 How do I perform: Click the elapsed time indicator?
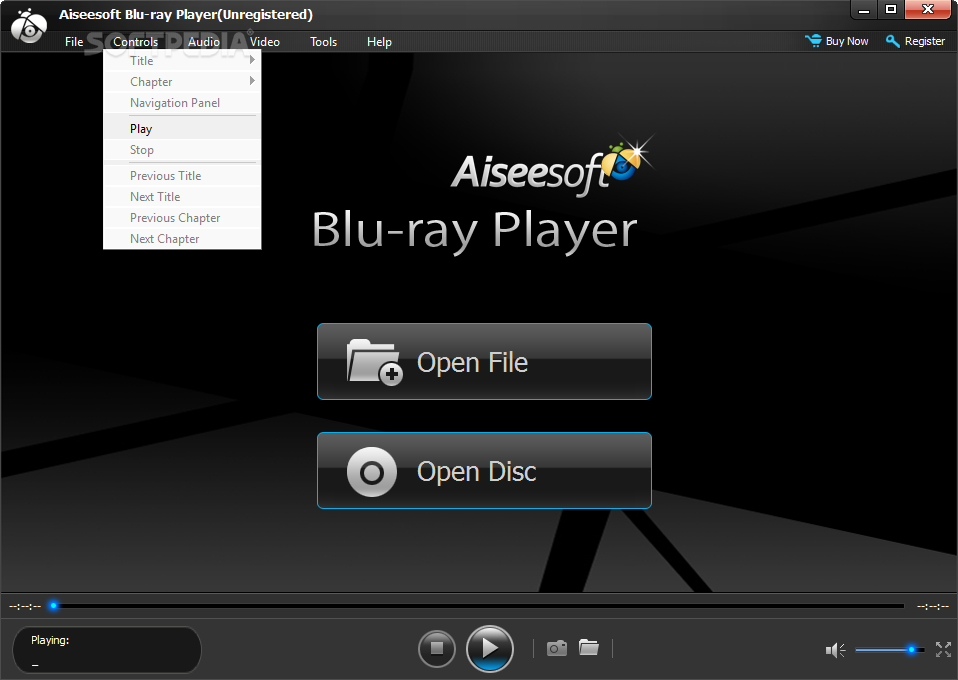(x=25, y=607)
